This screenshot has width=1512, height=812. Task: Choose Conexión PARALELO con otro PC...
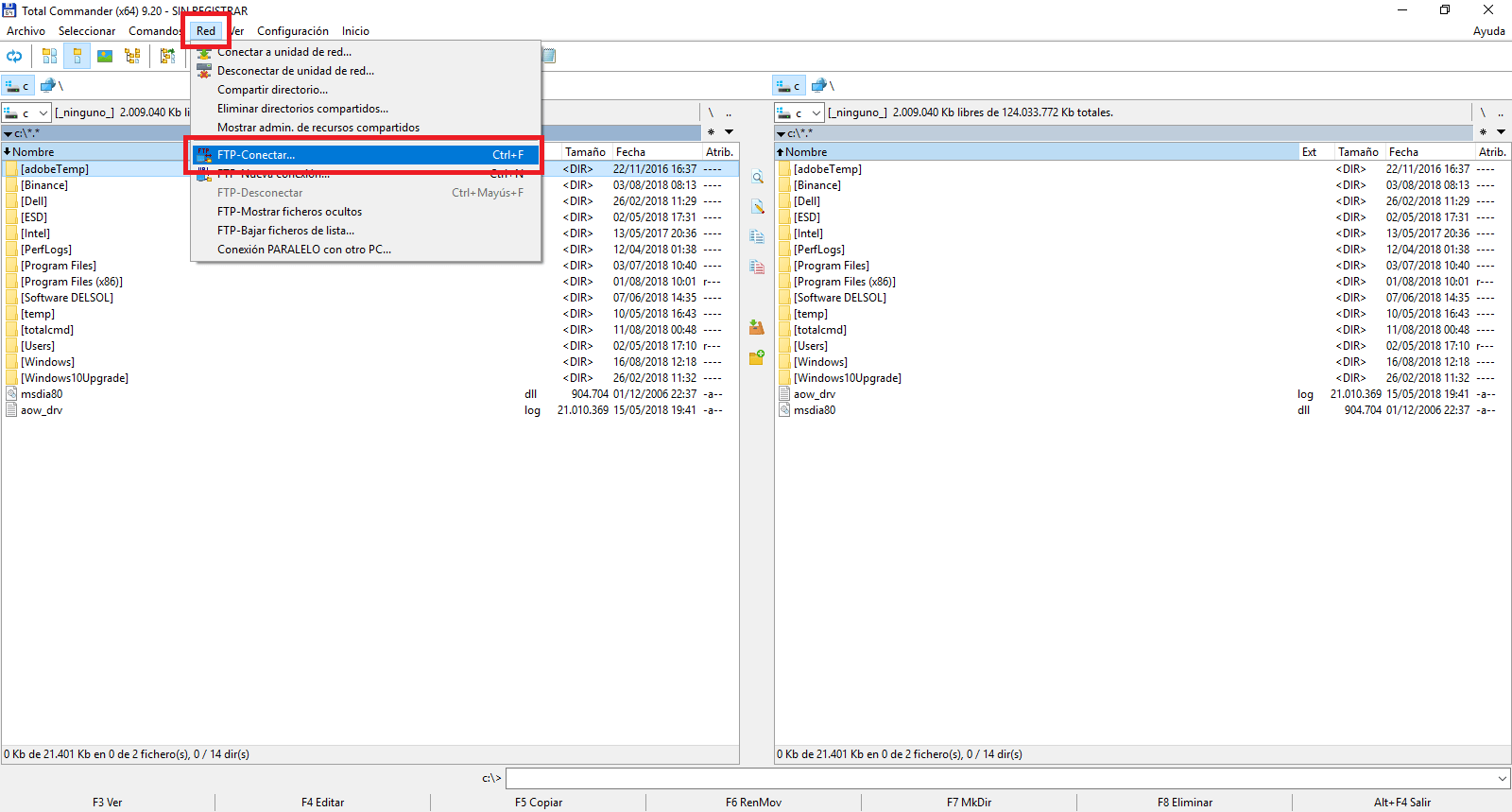[x=366, y=250]
